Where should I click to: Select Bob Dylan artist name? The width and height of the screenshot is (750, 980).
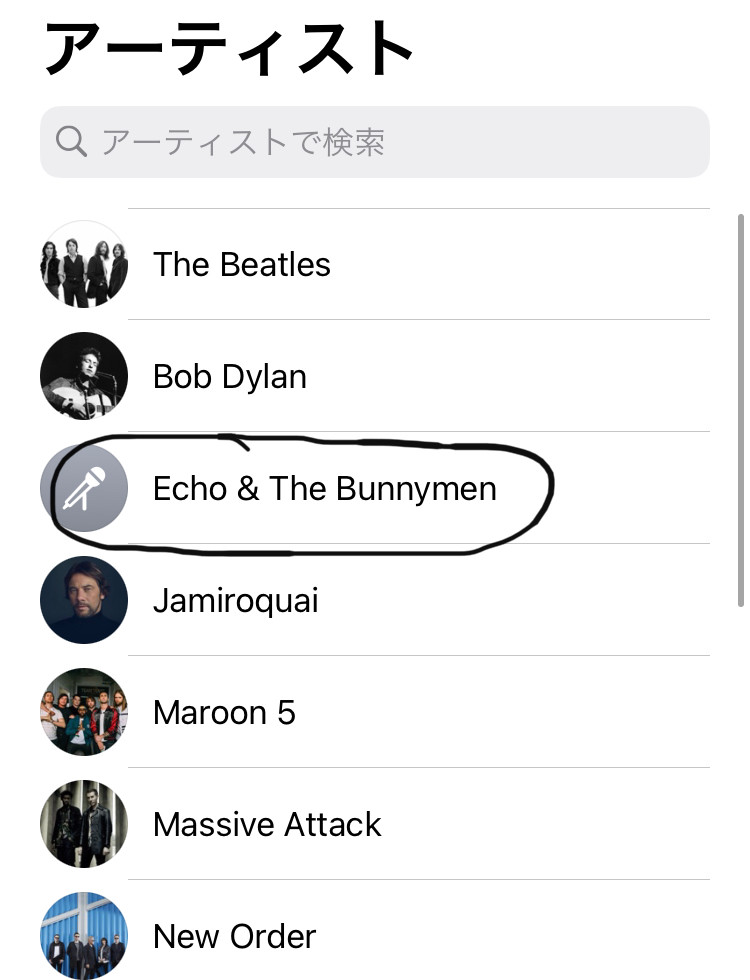pos(230,376)
